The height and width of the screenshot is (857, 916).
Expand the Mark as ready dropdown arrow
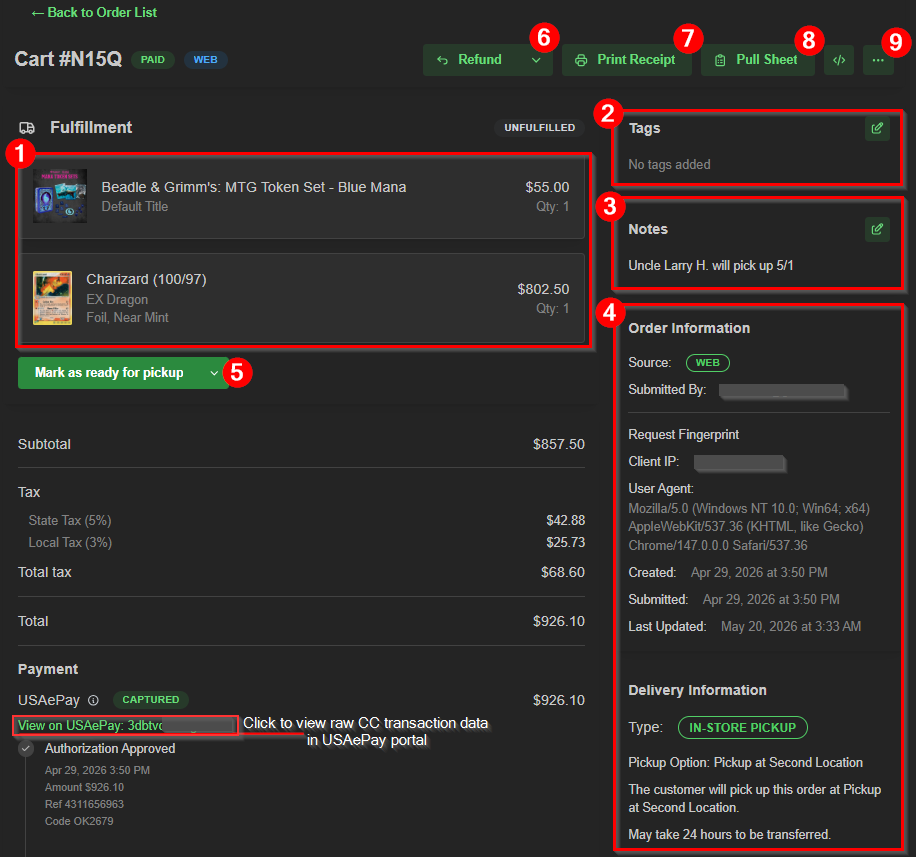click(214, 373)
